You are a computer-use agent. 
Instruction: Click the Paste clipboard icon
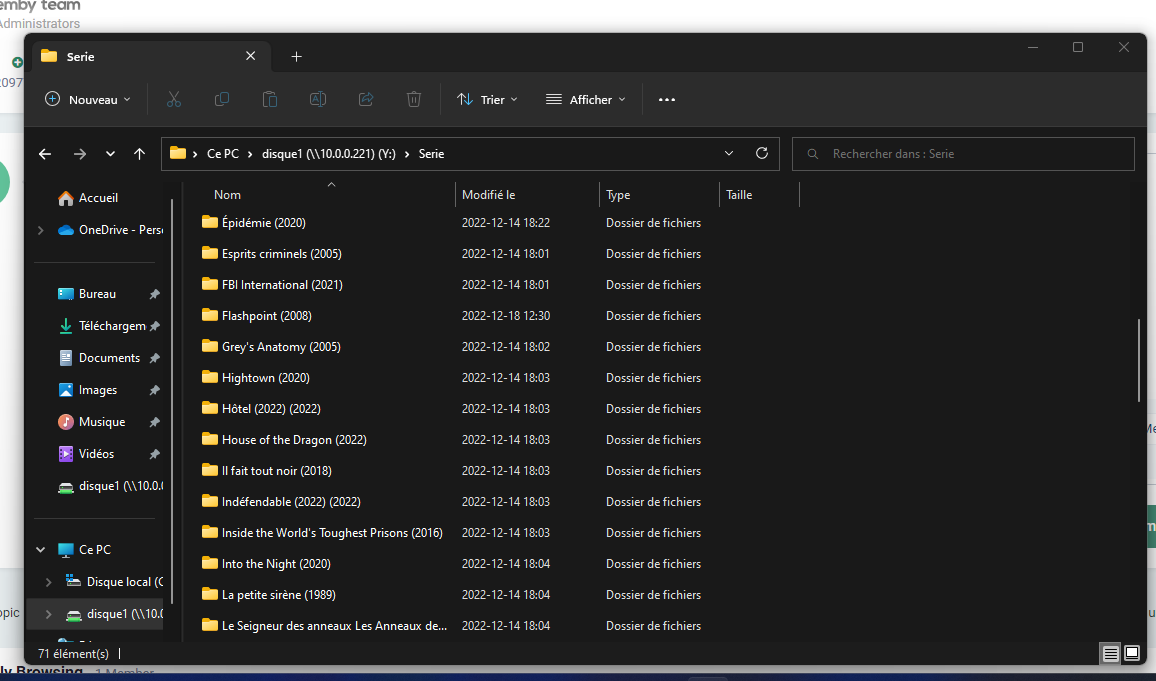click(270, 99)
